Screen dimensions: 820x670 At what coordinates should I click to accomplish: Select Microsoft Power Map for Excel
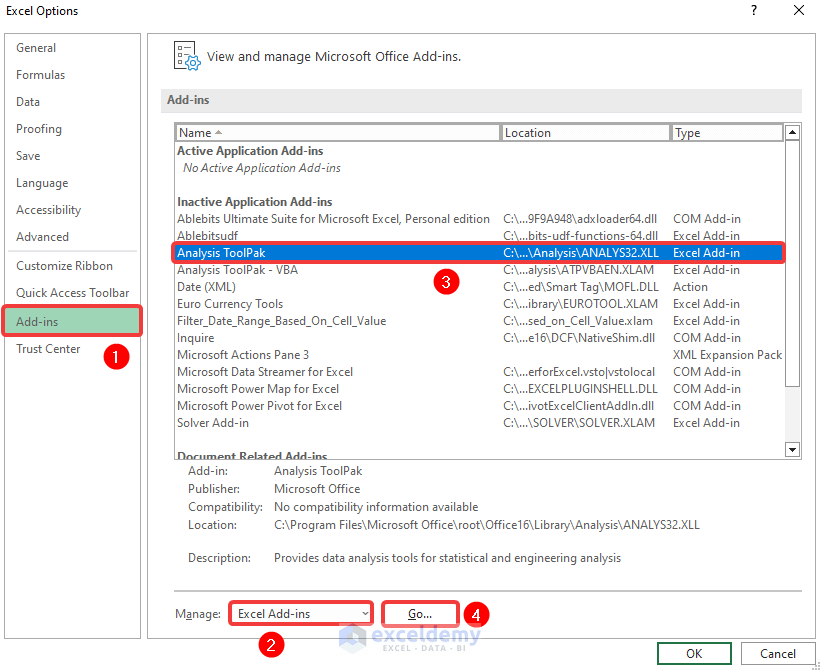tap(480, 389)
